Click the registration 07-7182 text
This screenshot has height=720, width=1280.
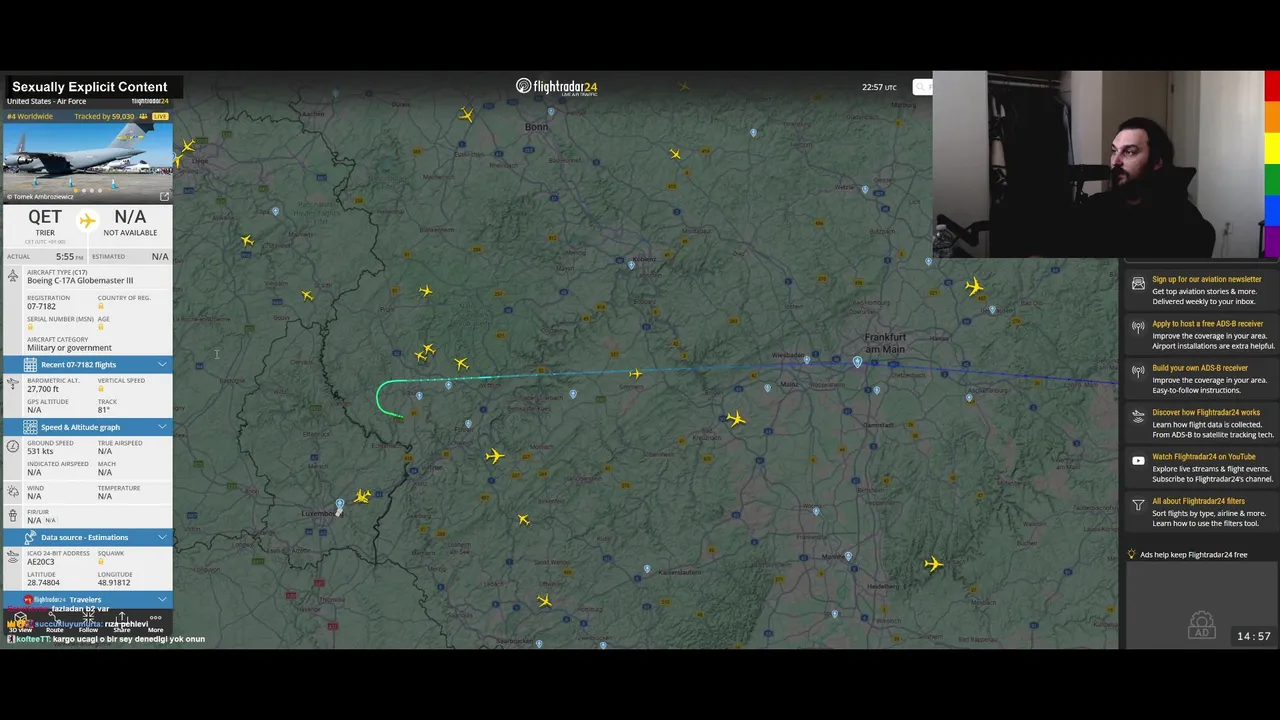(41, 306)
